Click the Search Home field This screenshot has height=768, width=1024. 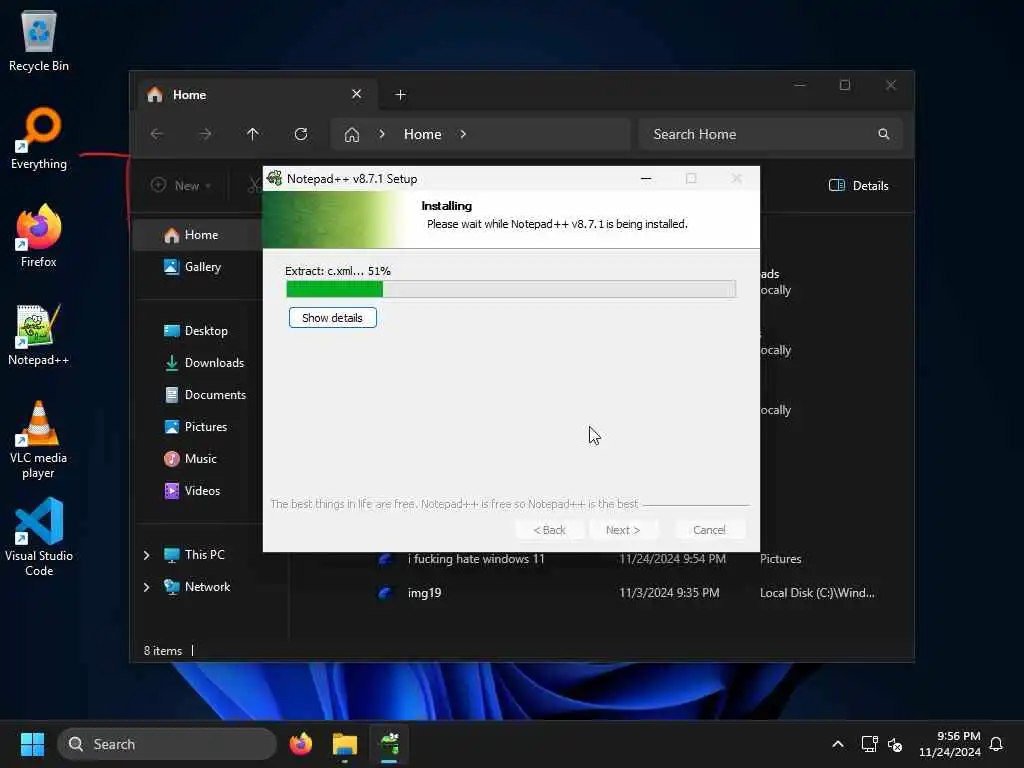click(x=771, y=134)
